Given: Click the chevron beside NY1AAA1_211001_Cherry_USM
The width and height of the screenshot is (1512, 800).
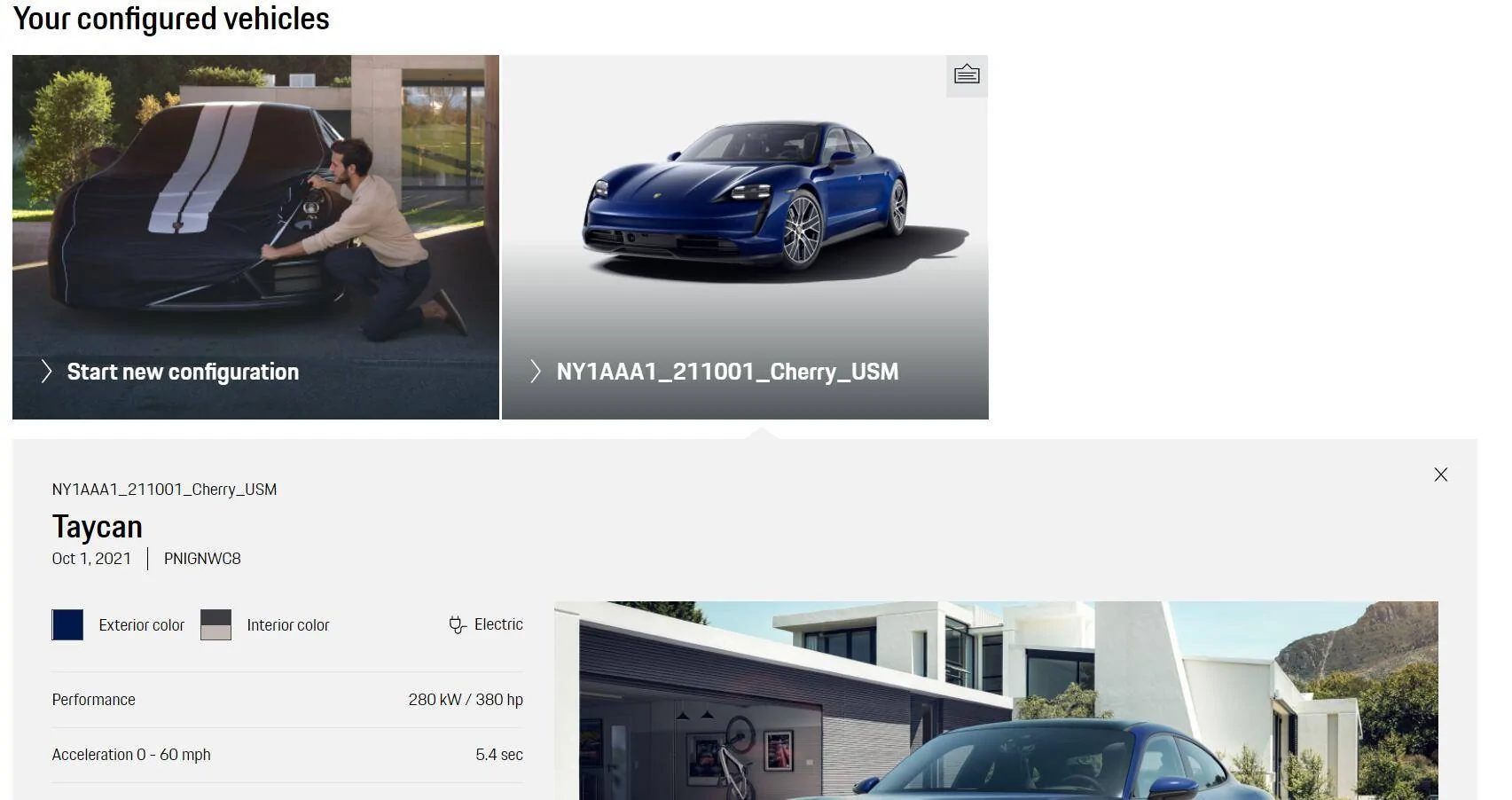Looking at the screenshot, I should point(535,372).
